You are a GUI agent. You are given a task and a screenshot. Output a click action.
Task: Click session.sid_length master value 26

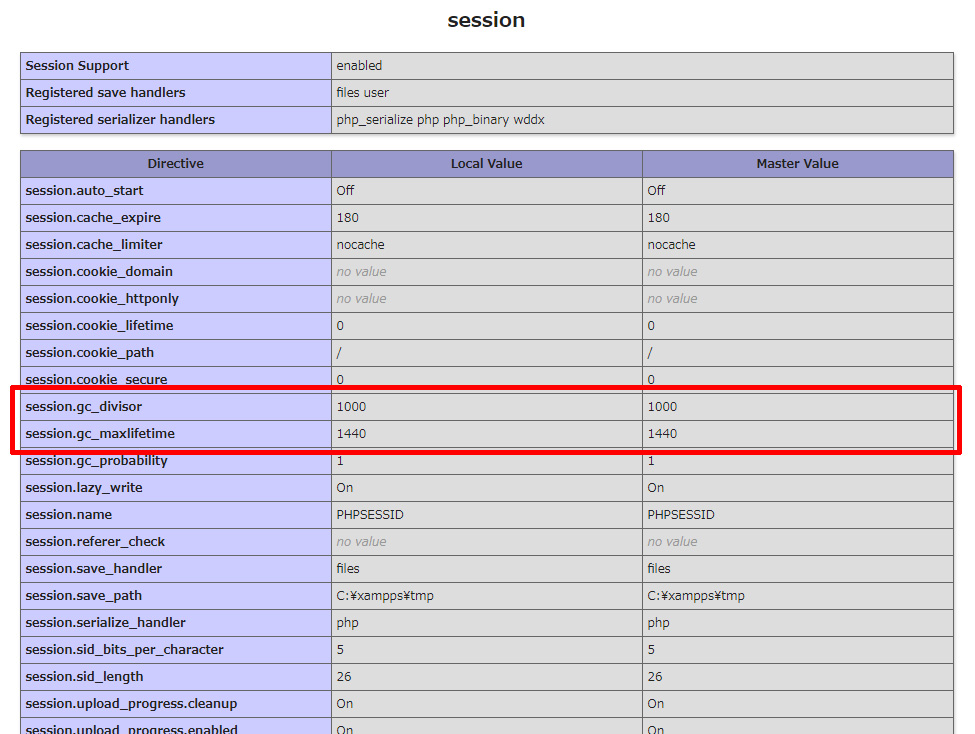tap(655, 677)
